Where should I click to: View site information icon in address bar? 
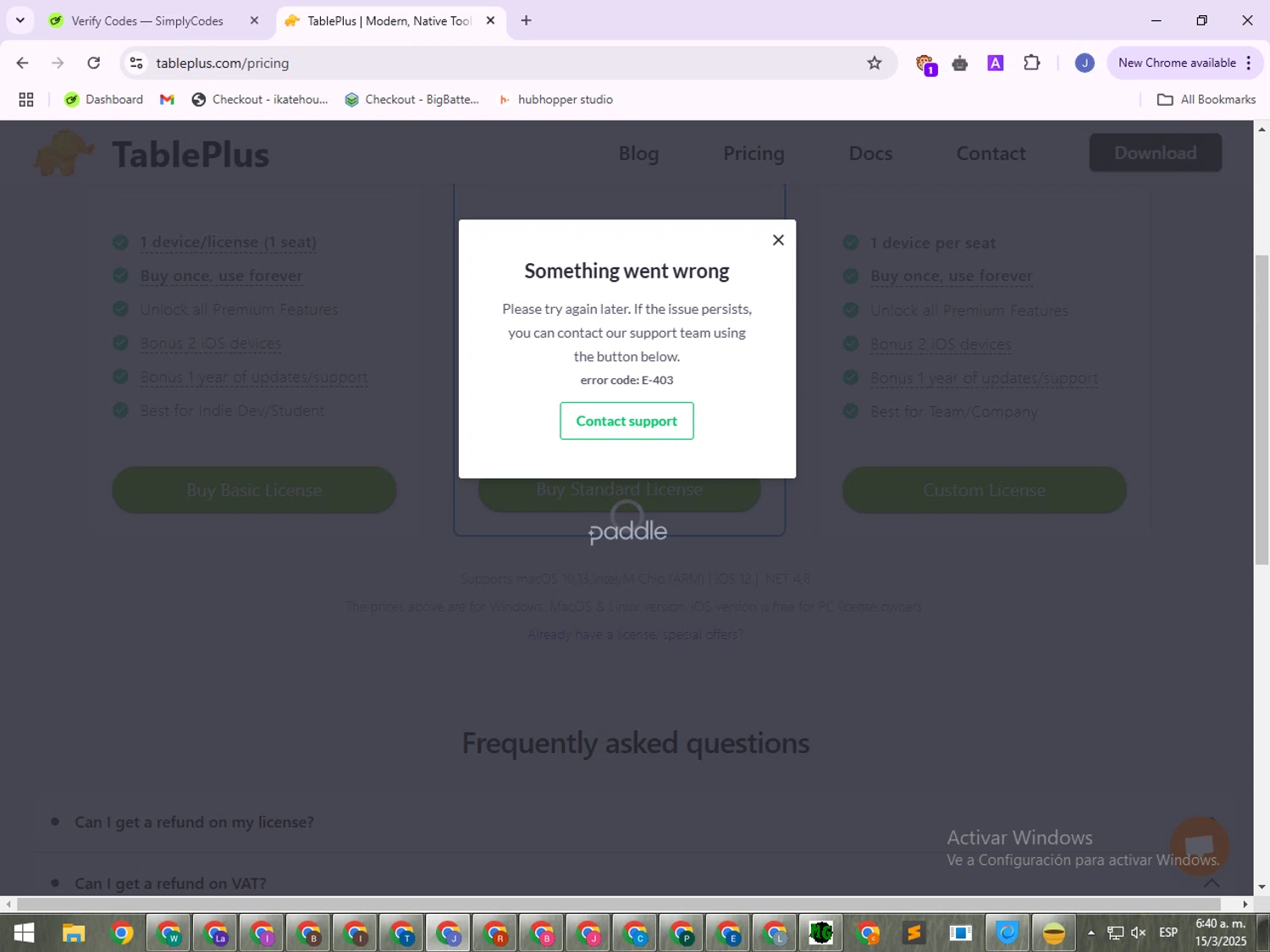136,63
